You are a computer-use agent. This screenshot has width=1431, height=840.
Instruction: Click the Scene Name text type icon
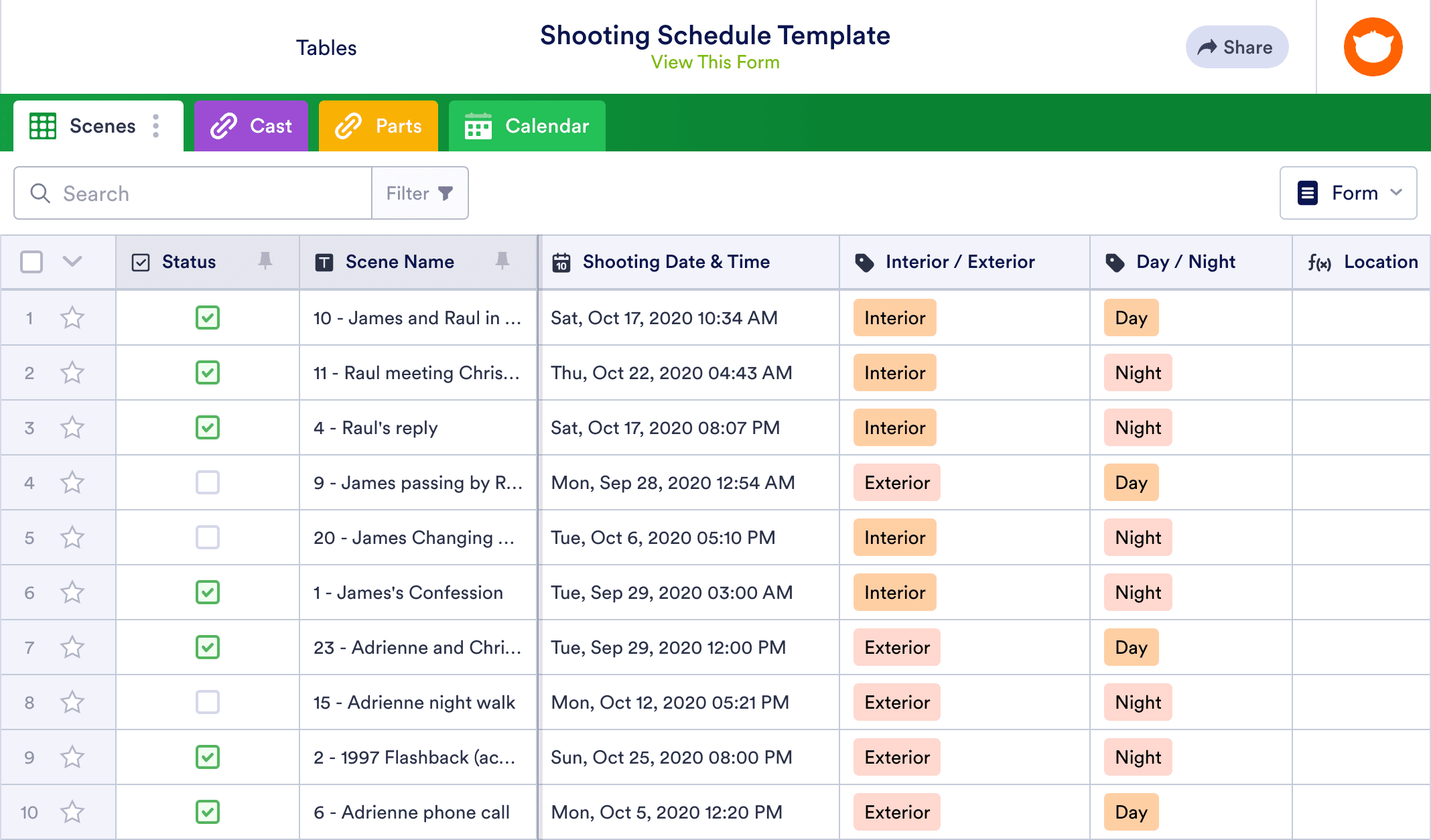(324, 263)
